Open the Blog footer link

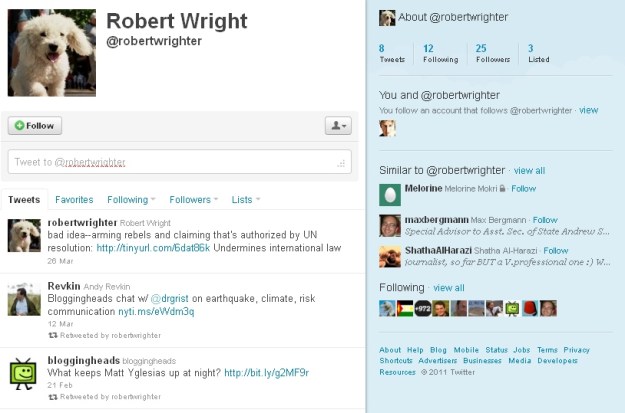pyautogui.click(x=438, y=350)
